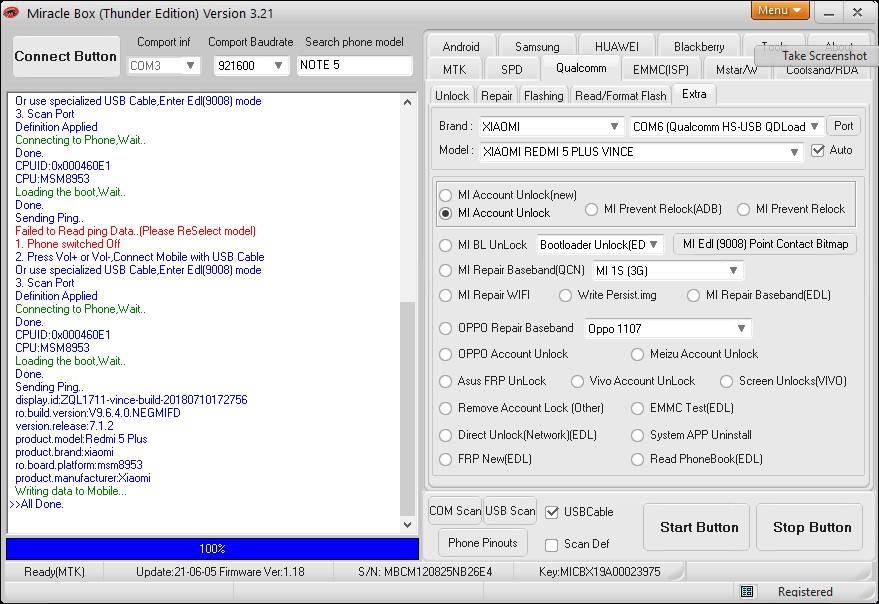Expand the Brand XIAOMI dropdown
The width and height of the screenshot is (879, 604).
pyautogui.click(x=614, y=127)
